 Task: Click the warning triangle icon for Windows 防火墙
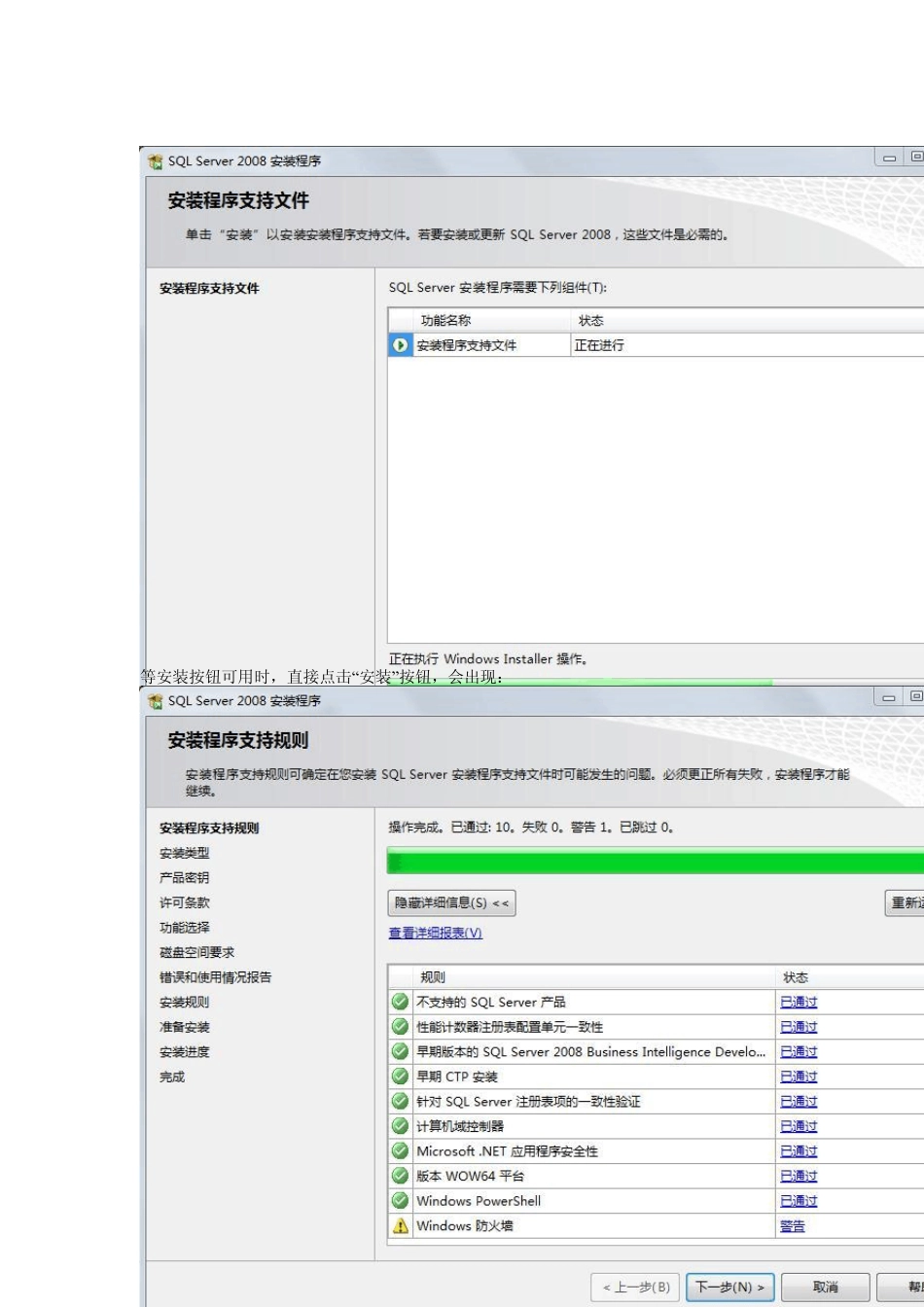click(400, 1225)
